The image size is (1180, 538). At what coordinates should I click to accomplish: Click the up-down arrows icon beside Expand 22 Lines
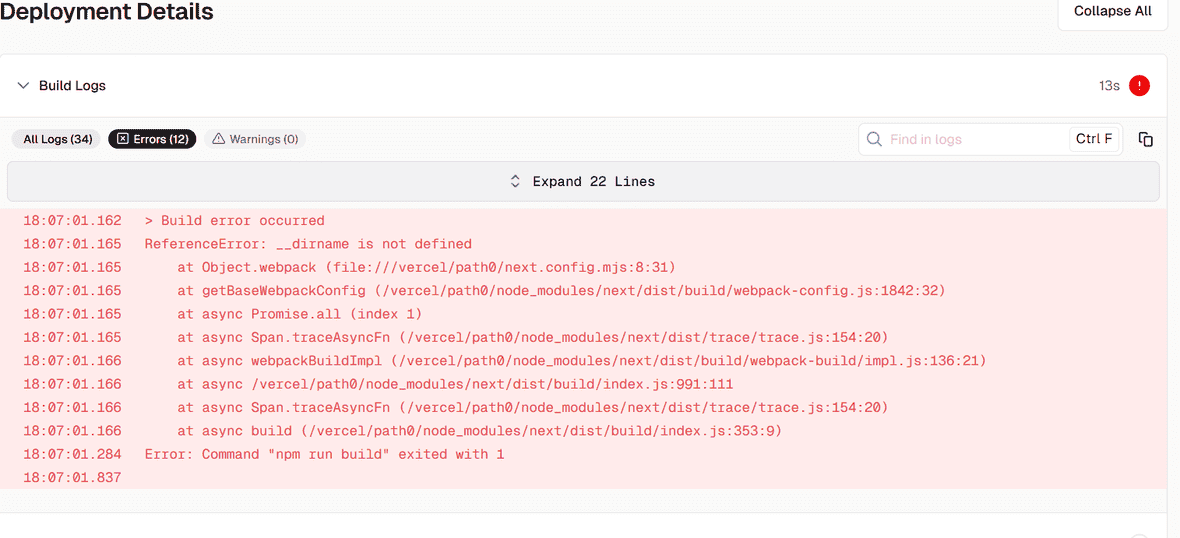(x=515, y=181)
